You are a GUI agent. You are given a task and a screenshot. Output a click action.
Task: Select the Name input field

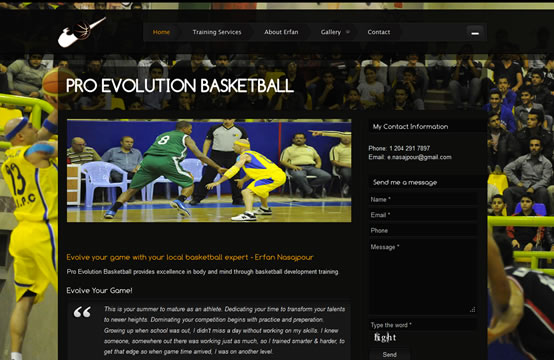tap(423, 200)
